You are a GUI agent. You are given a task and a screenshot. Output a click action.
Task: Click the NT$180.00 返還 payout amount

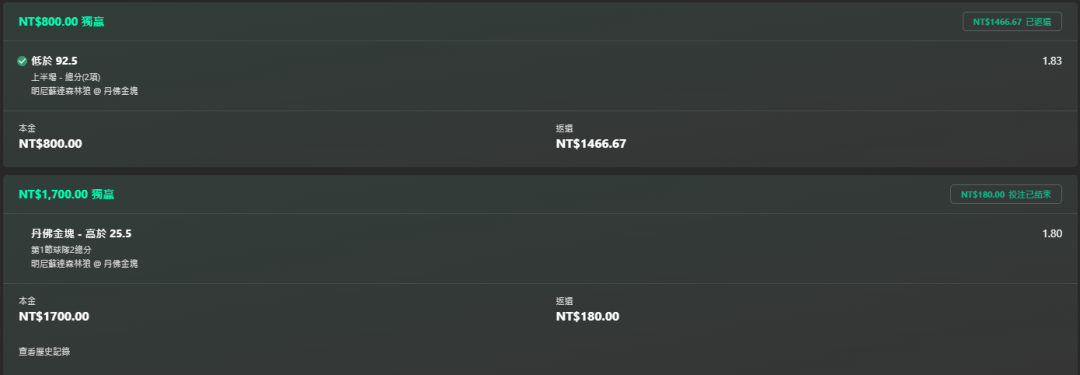pos(588,316)
